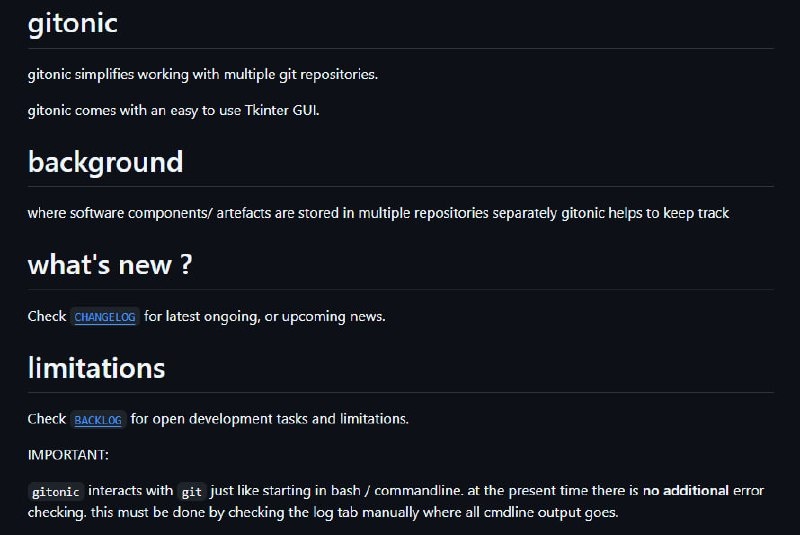Click the gitonic main heading
Screen dimensions: 800x535
[x=72, y=23]
